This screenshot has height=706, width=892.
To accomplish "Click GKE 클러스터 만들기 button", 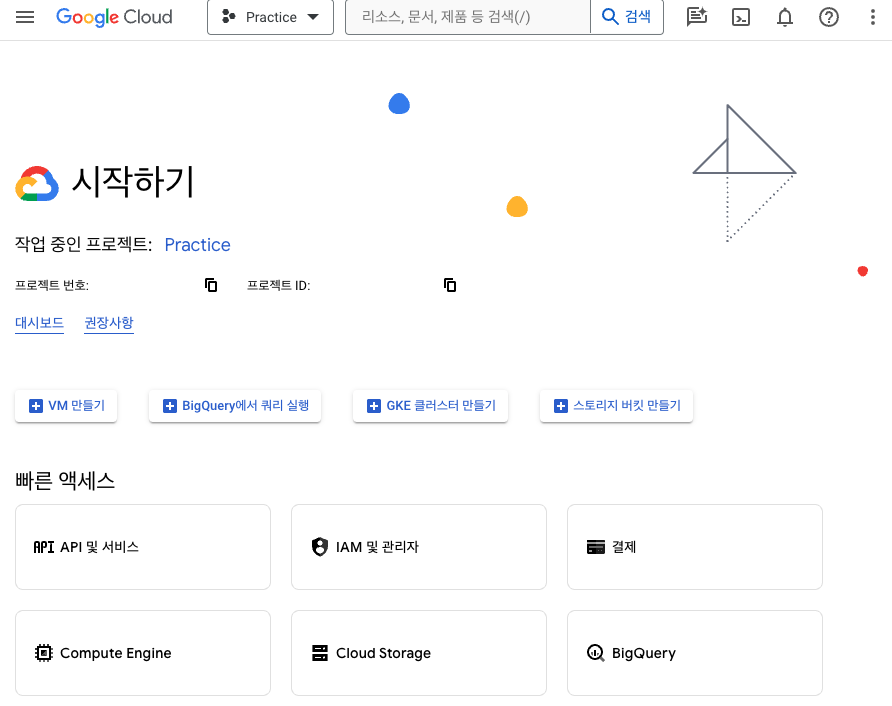I will (430, 406).
